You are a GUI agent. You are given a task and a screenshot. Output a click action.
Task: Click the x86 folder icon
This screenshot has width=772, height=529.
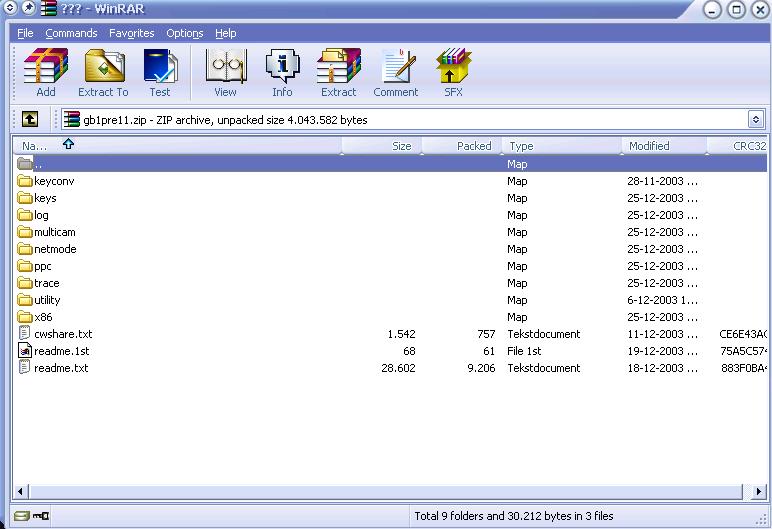[25, 317]
